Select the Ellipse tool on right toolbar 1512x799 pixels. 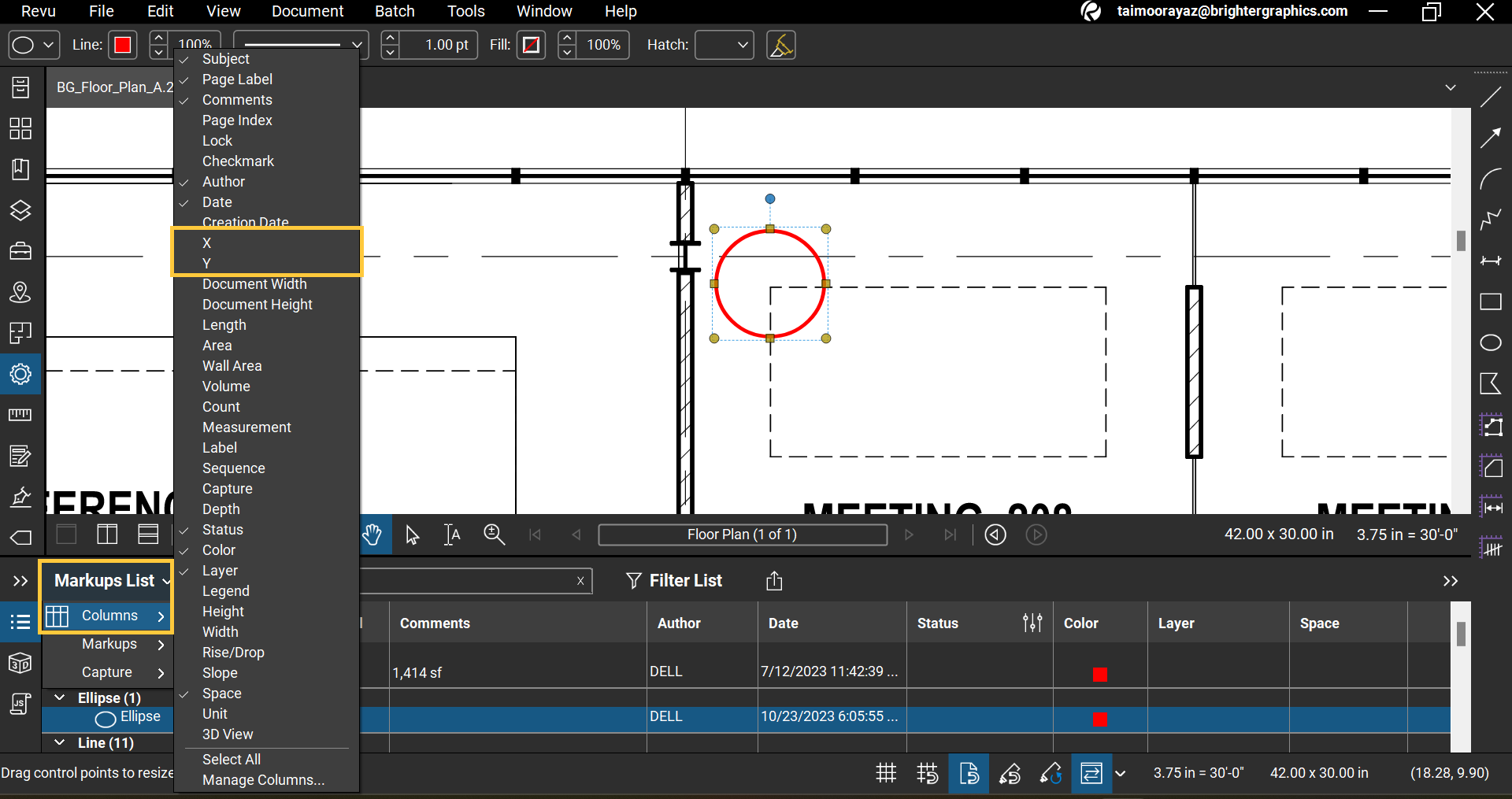[x=1492, y=342]
